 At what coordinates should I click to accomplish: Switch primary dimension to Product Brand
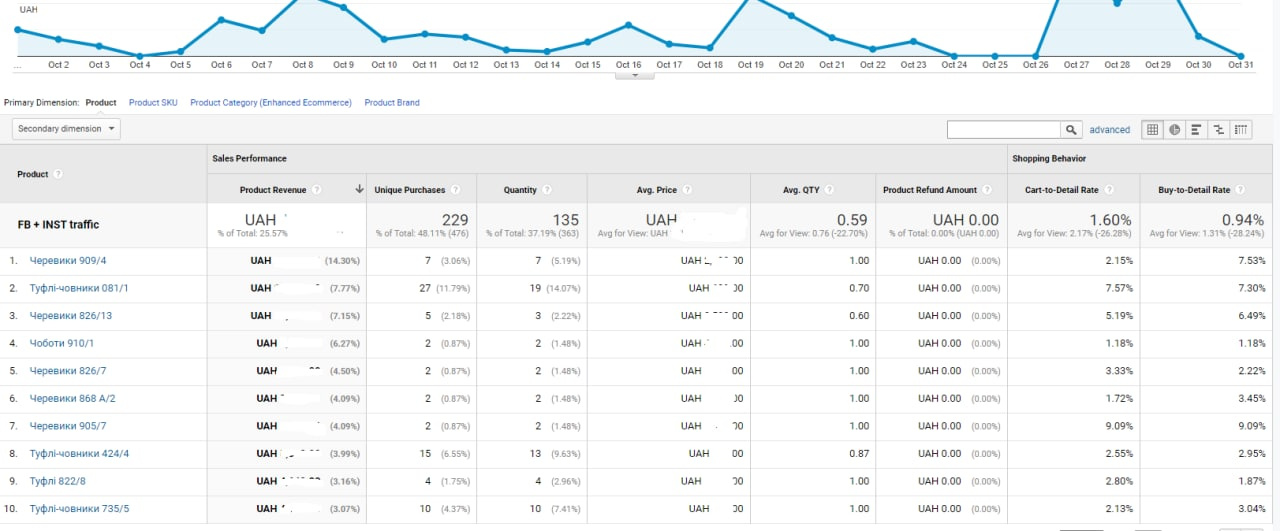coord(392,103)
